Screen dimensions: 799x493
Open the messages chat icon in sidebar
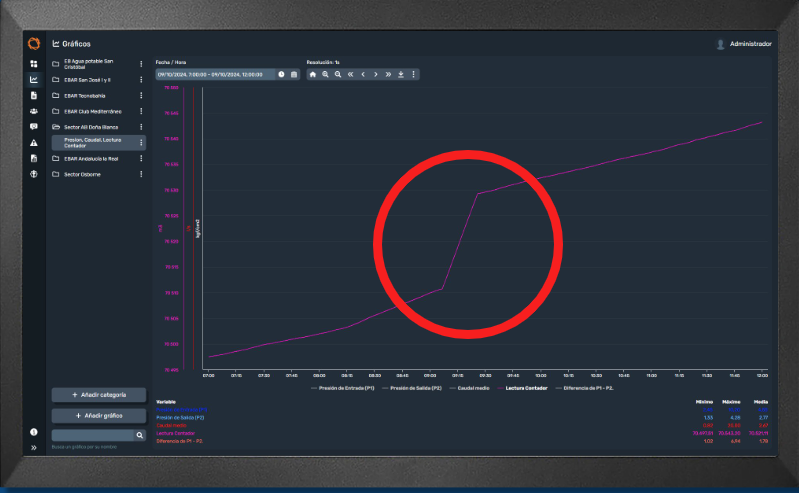[34, 127]
